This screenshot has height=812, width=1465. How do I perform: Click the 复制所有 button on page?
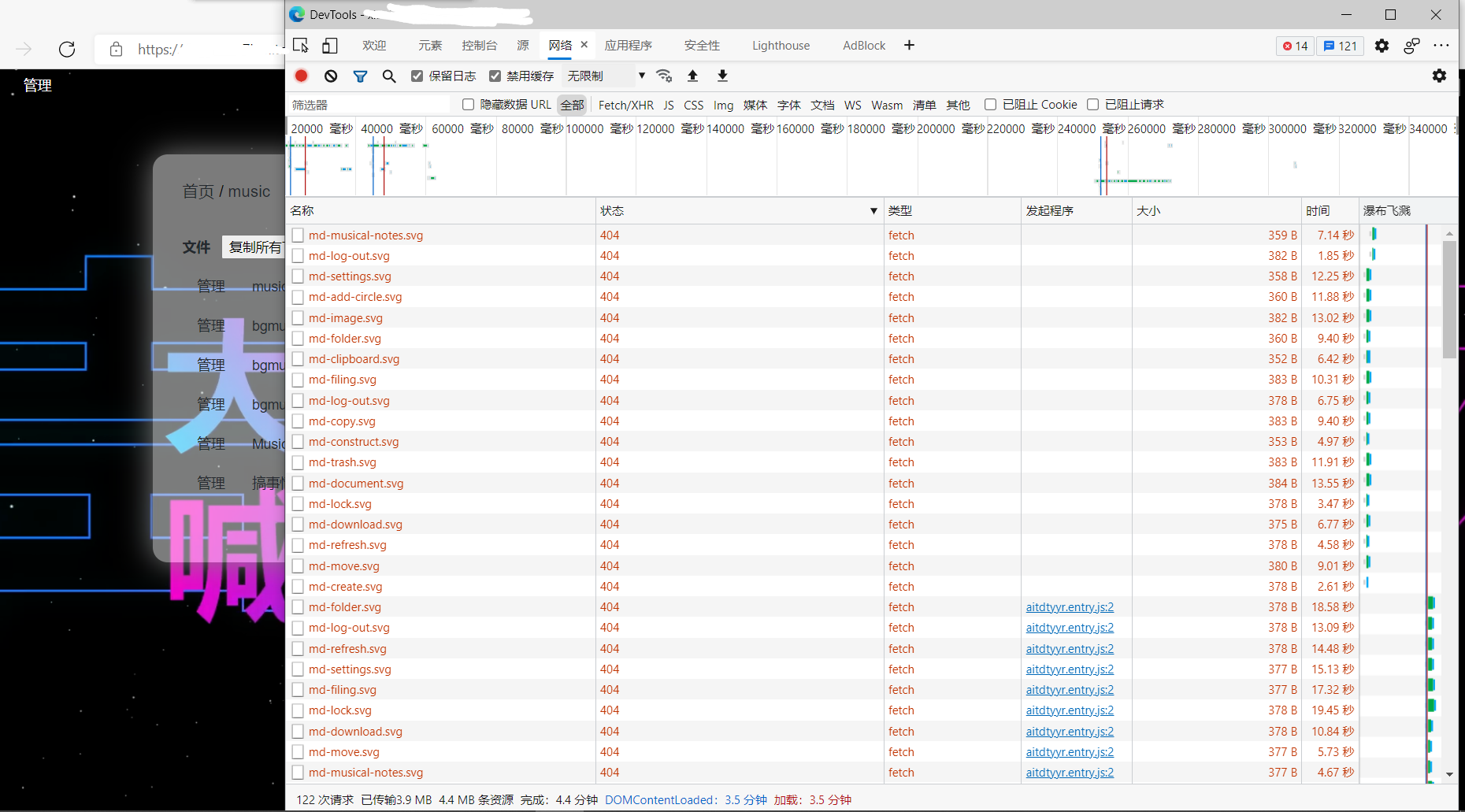point(254,247)
